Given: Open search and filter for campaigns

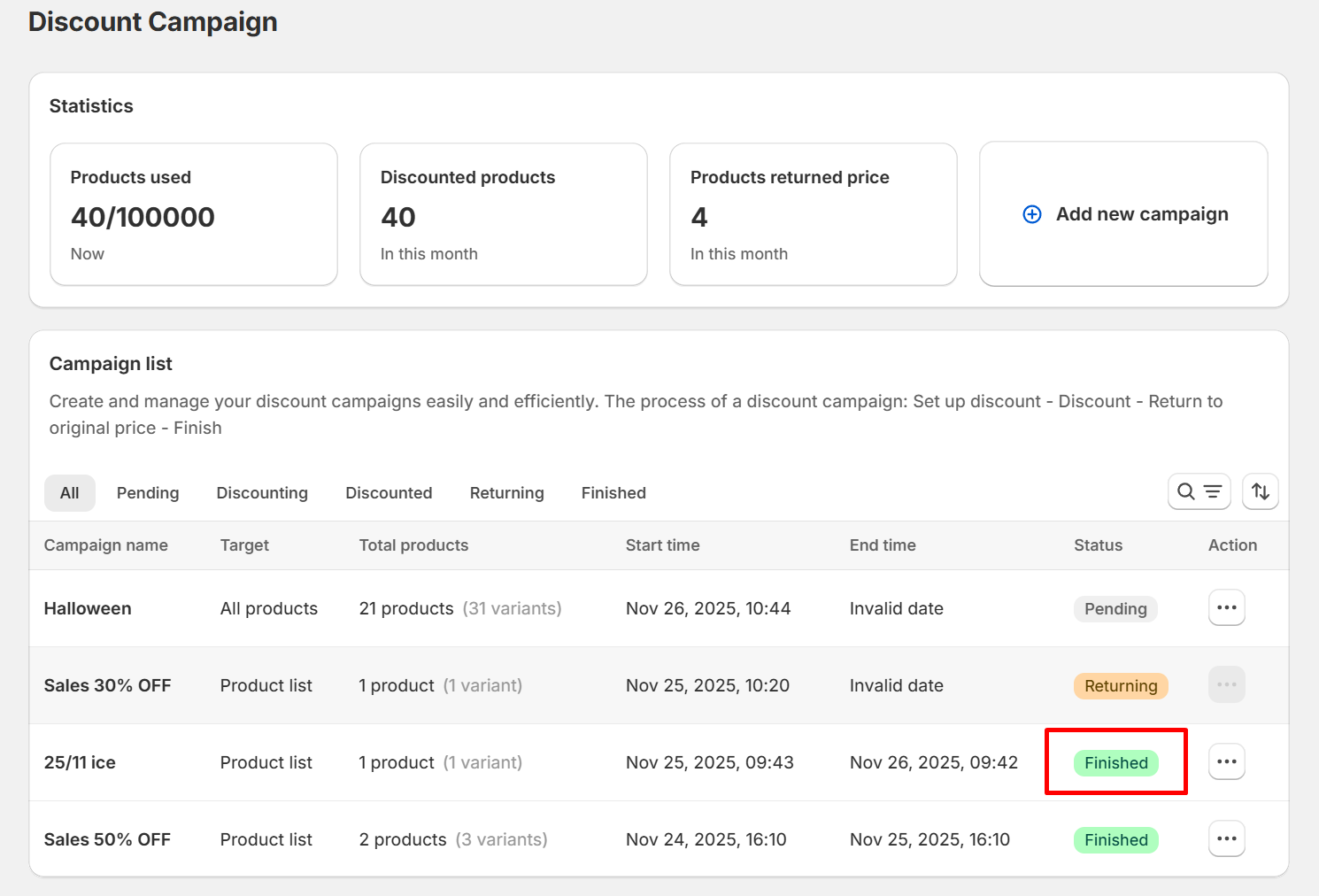Looking at the screenshot, I should [x=1199, y=491].
